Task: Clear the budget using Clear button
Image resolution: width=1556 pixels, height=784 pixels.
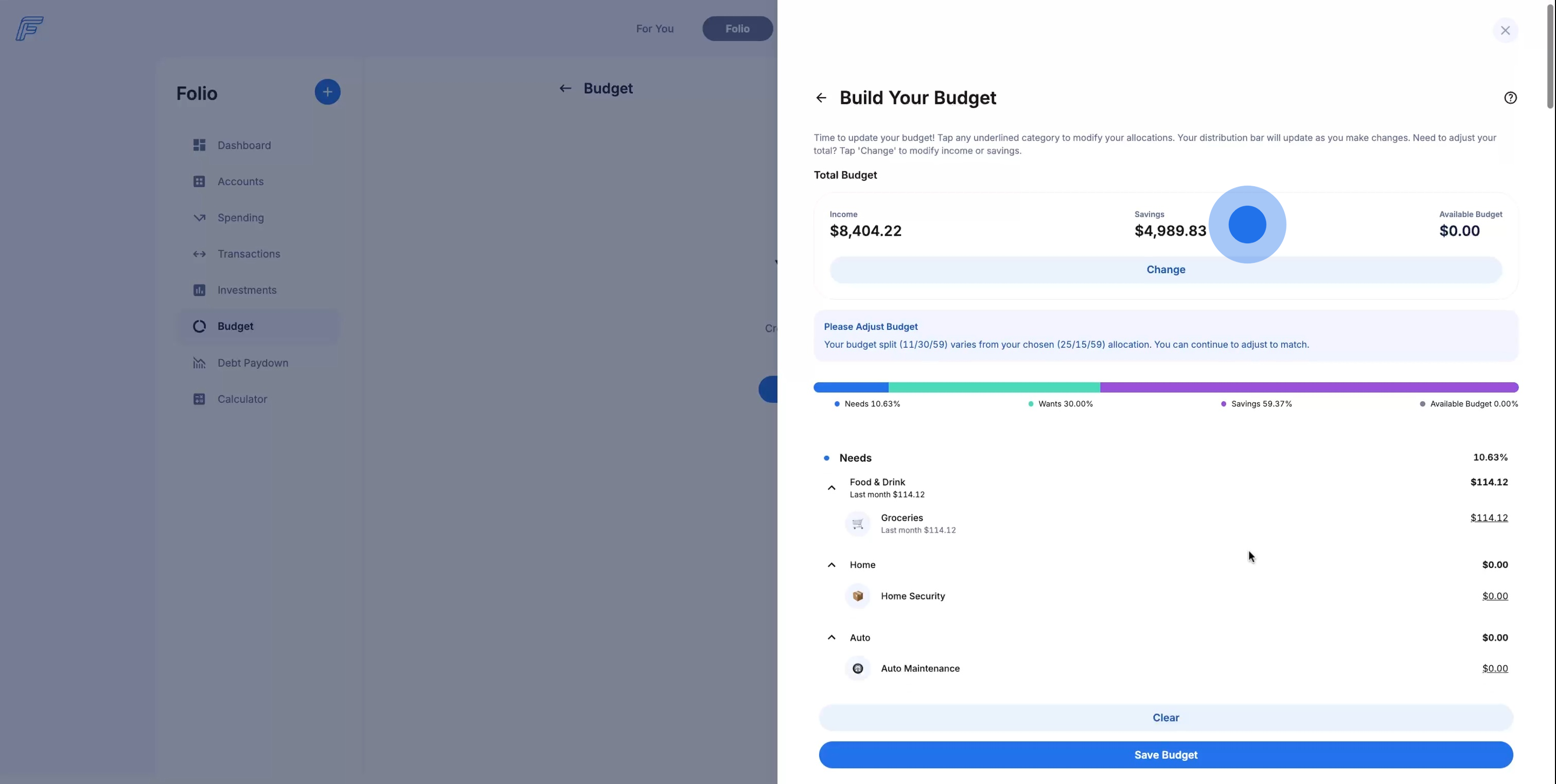Action: click(x=1165, y=718)
